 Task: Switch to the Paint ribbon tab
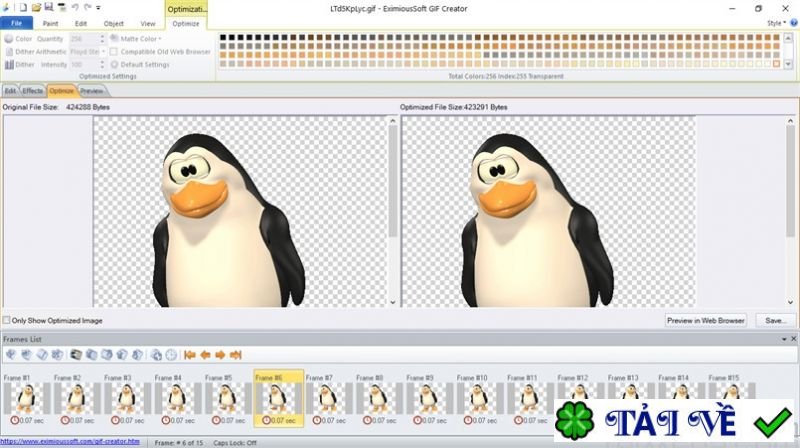(50, 23)
